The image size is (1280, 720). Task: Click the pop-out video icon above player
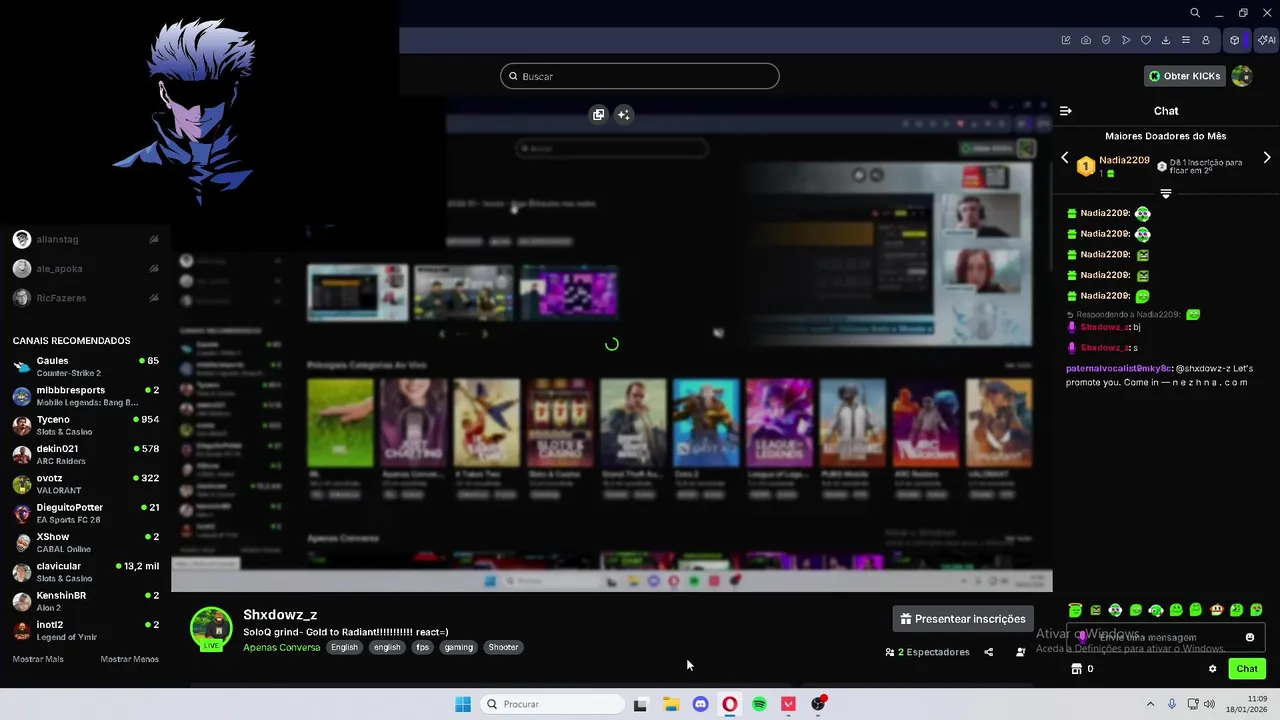[x=598, y=114]
